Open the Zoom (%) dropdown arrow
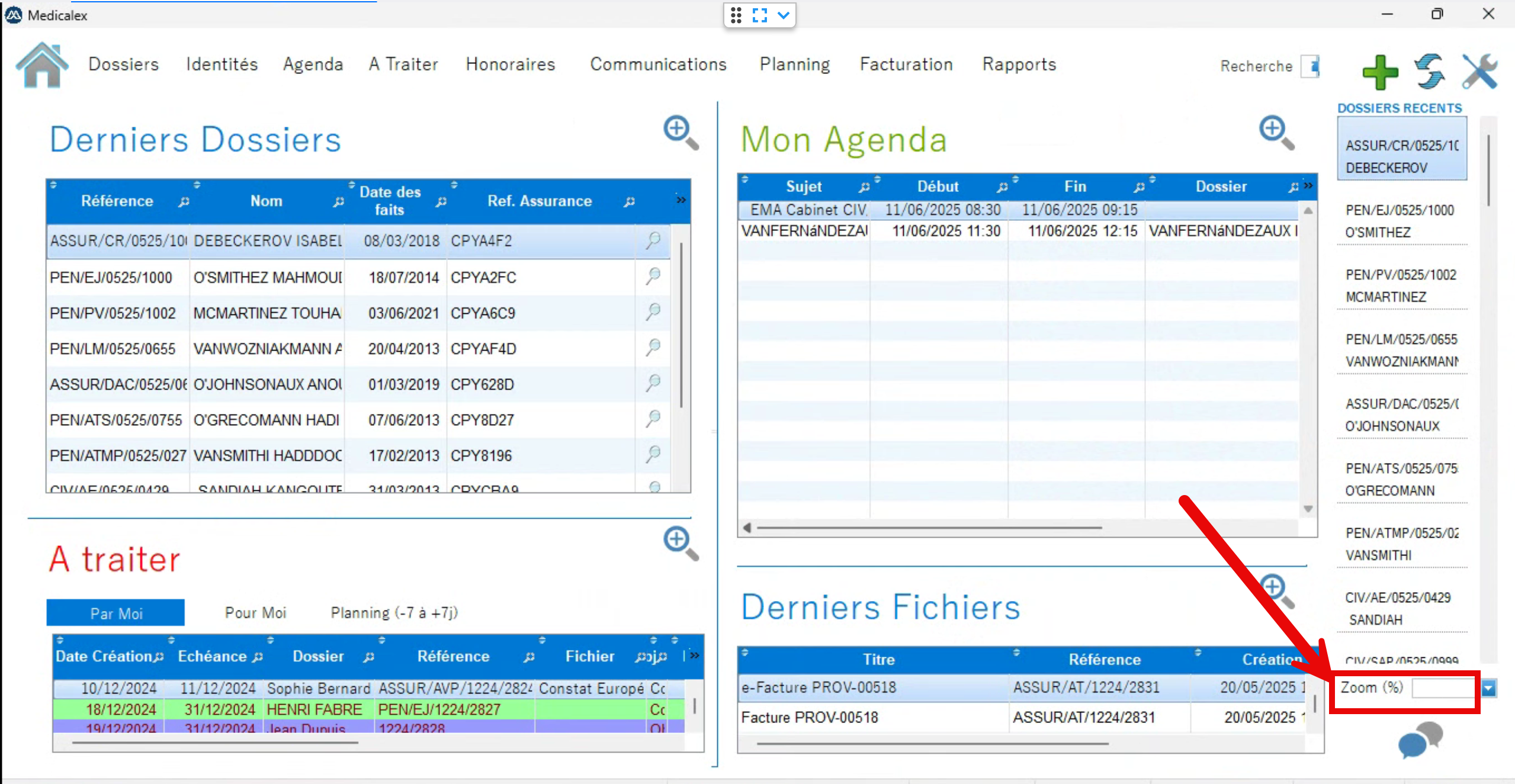 click(1488, 688)
